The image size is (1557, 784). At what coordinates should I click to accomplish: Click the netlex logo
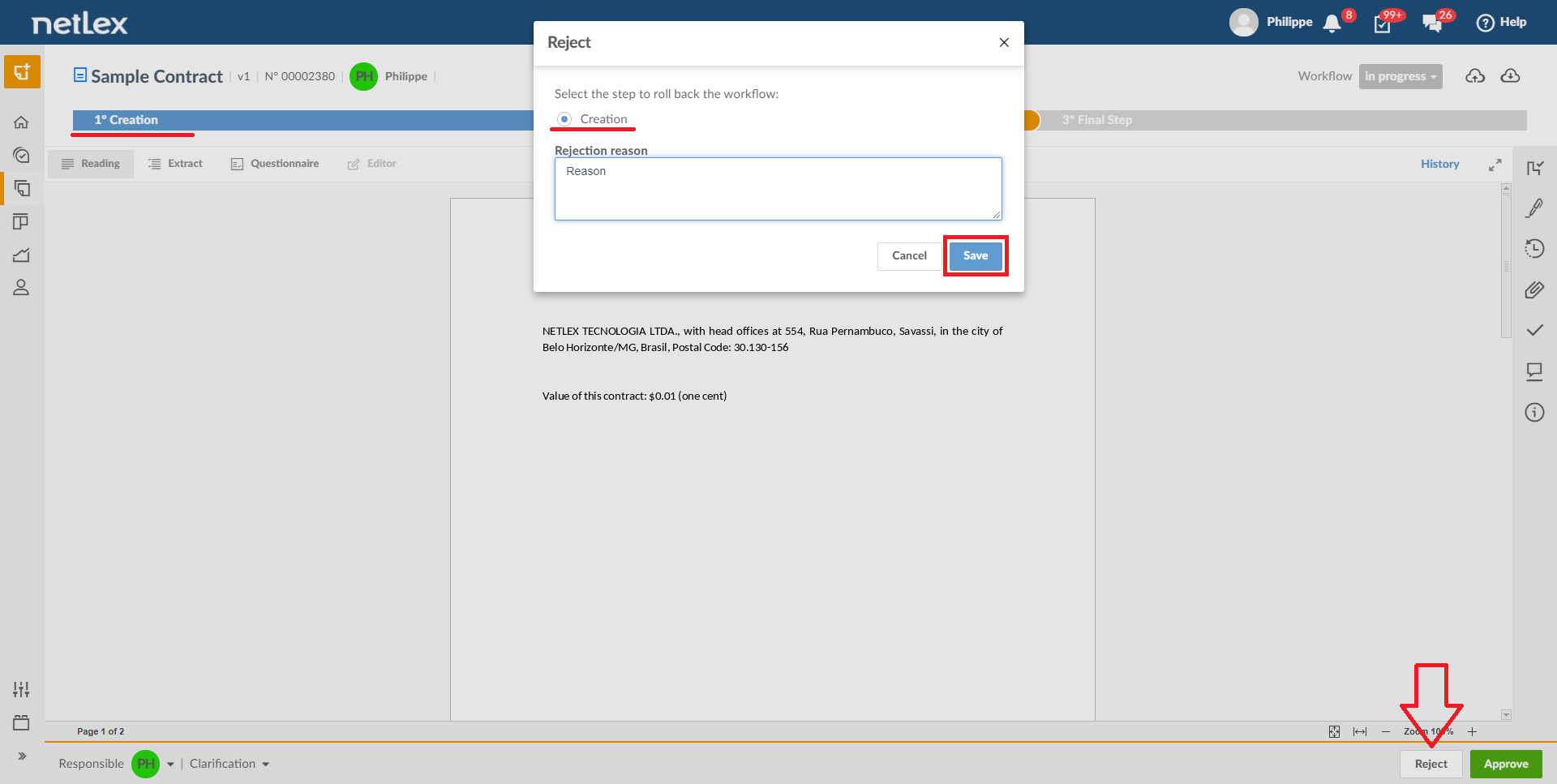pos(79,24)
